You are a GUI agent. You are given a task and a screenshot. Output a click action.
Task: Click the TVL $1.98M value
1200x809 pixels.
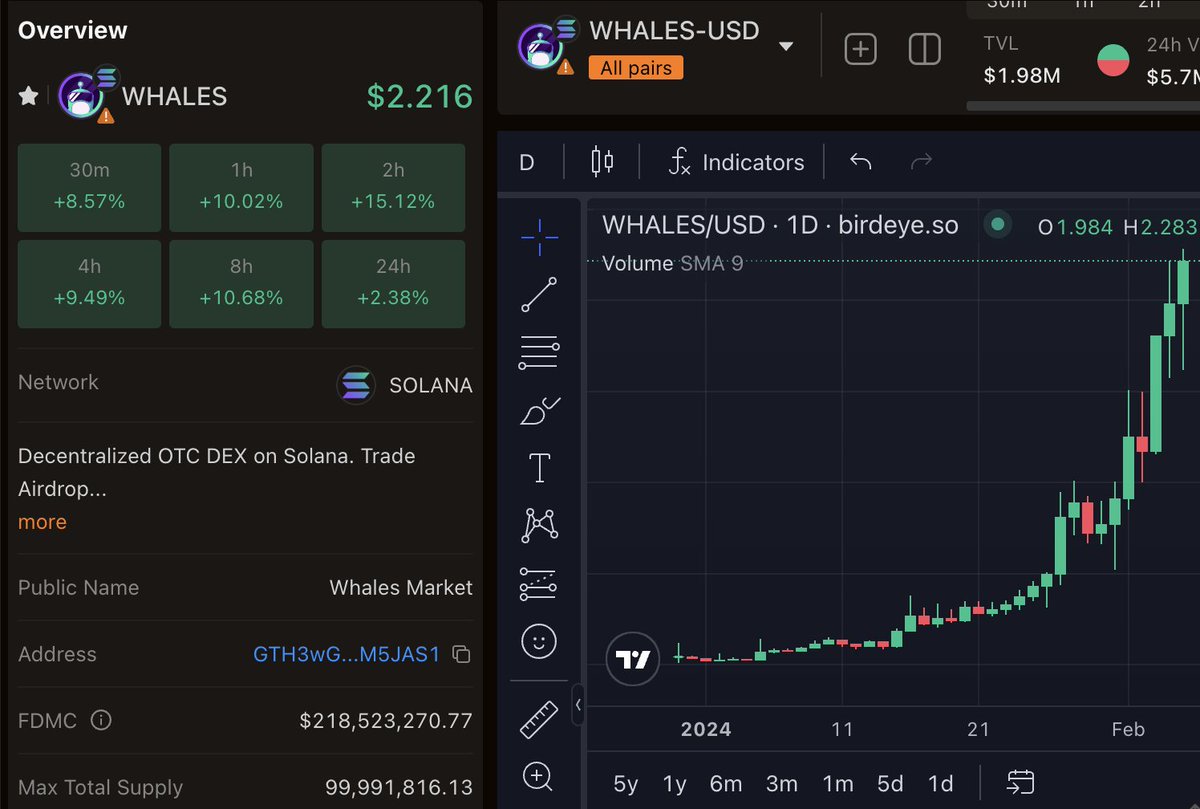click(x=1021, y=76)
